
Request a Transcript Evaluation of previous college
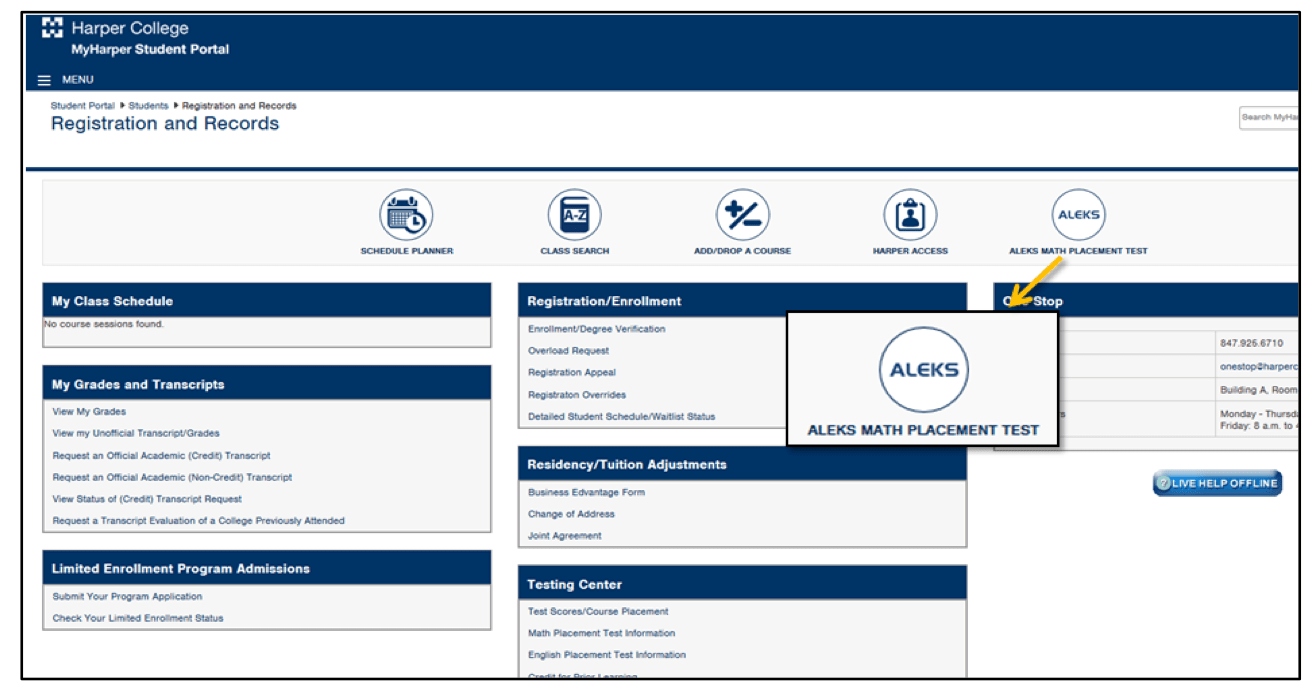198,521
